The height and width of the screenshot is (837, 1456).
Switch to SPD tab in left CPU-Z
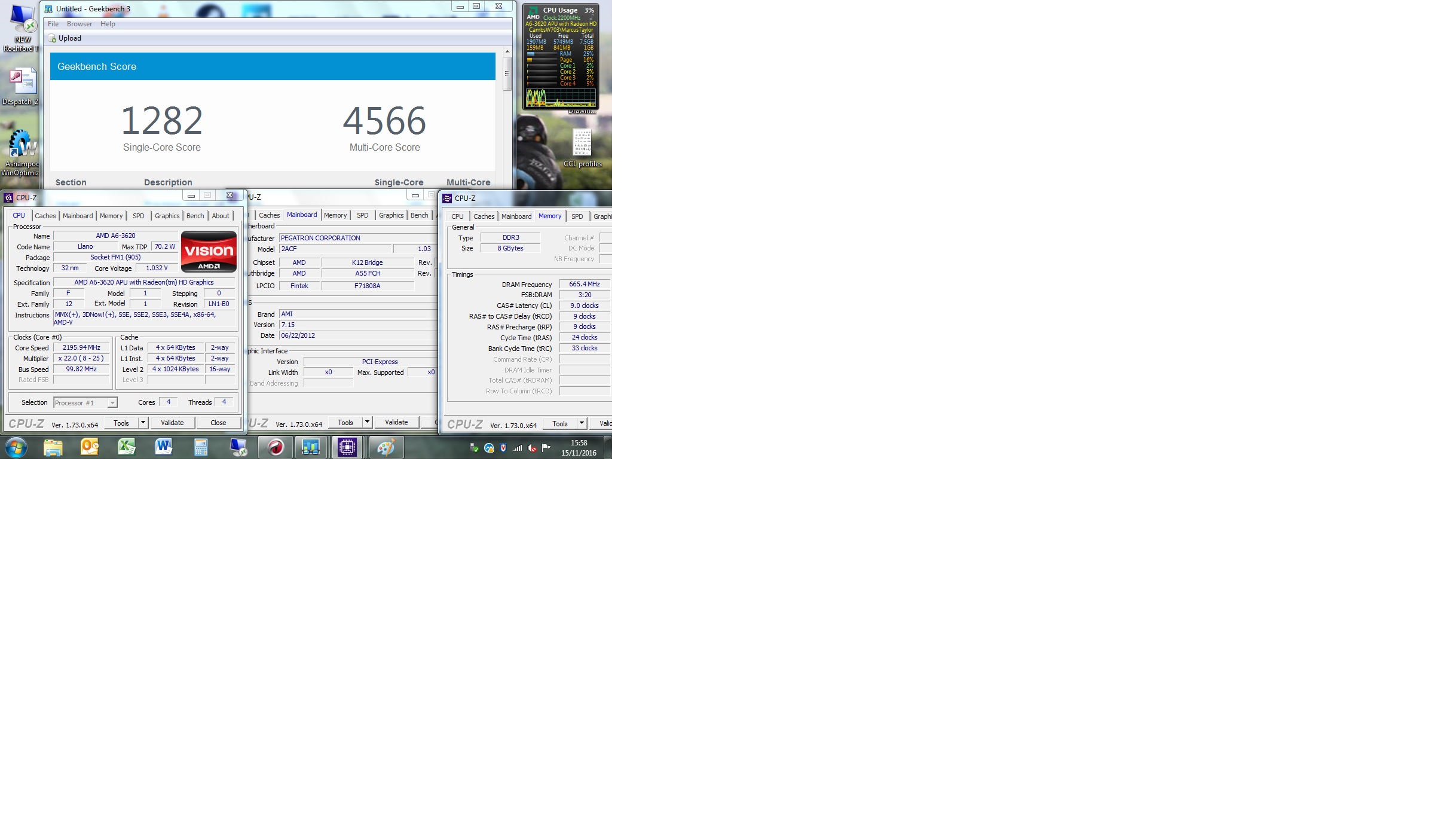click(139, 216)
